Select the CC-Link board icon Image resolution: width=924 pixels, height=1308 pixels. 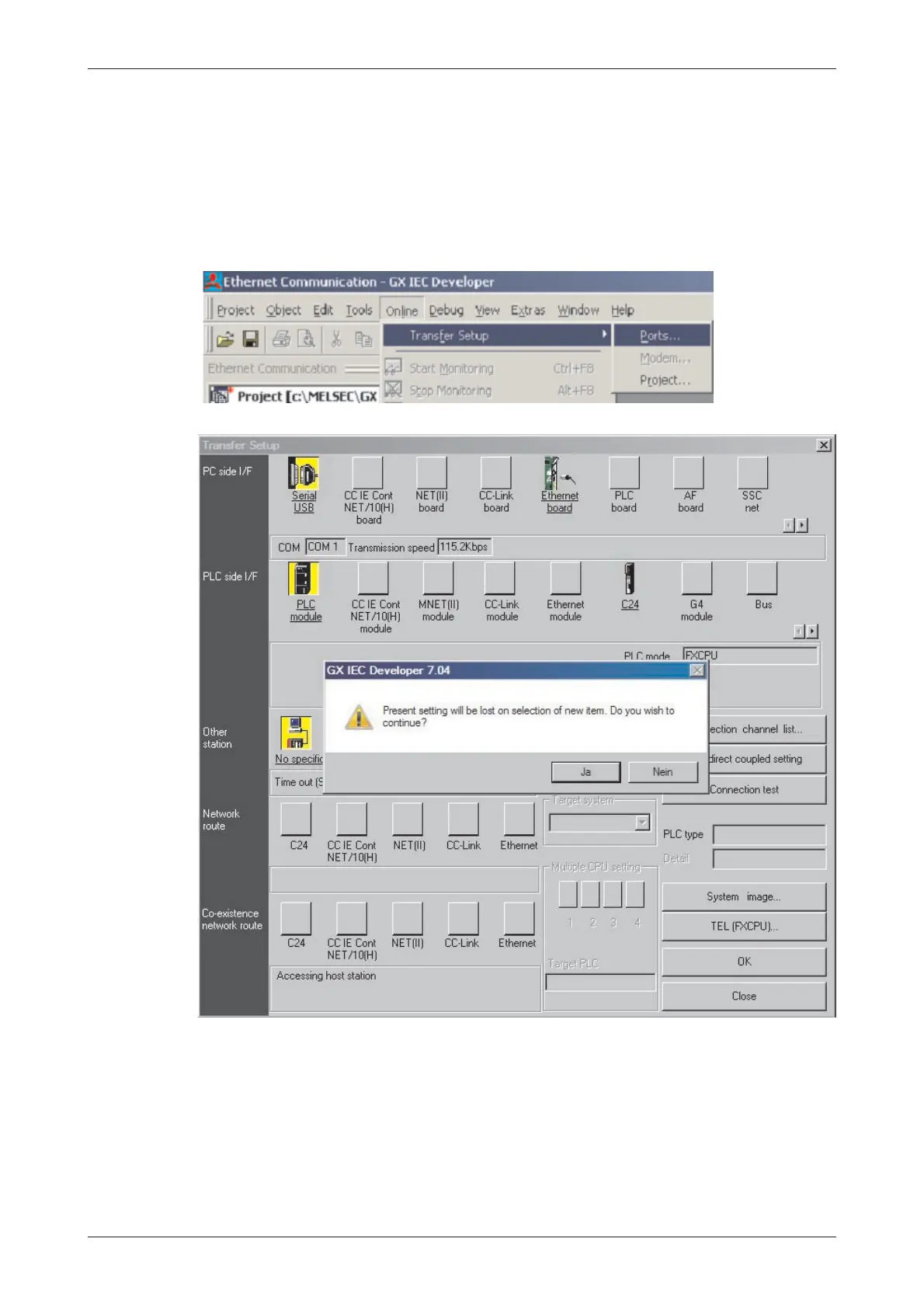click(x=496, y=472)
